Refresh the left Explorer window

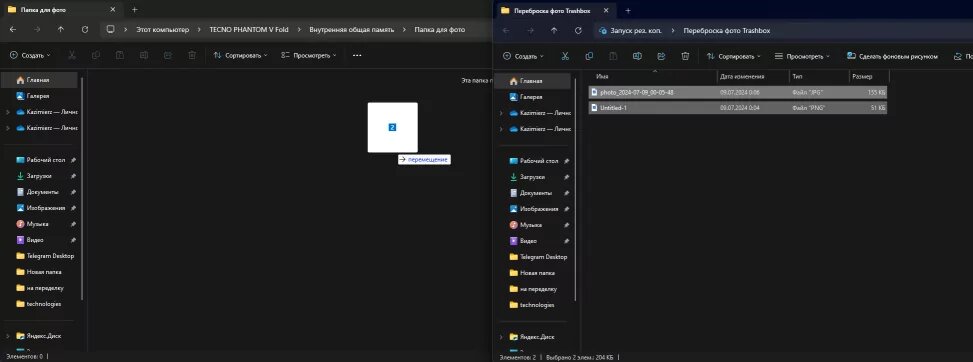tap(84, 30)
